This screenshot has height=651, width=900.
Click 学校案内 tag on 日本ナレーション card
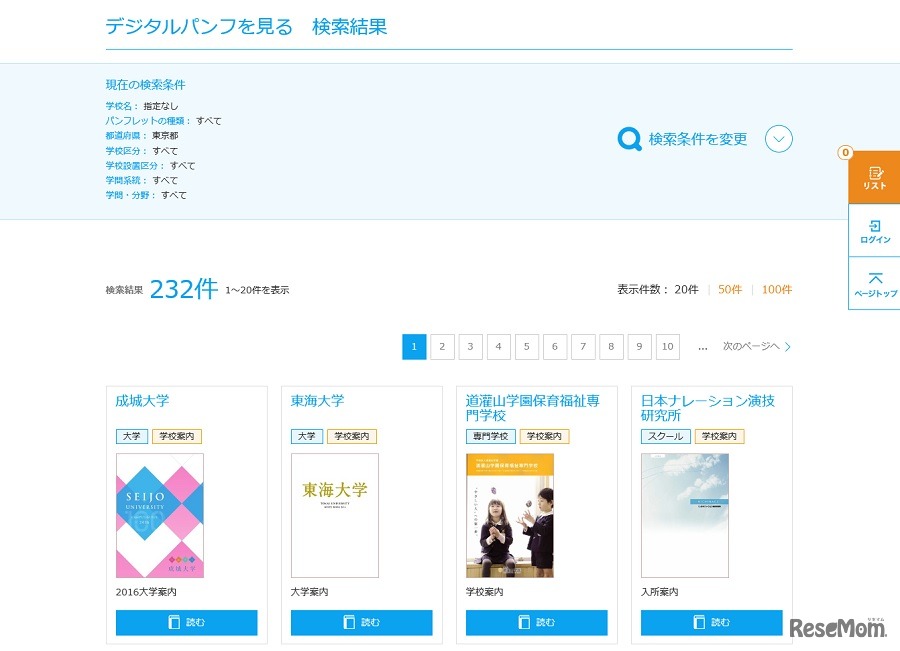(719, 436)
